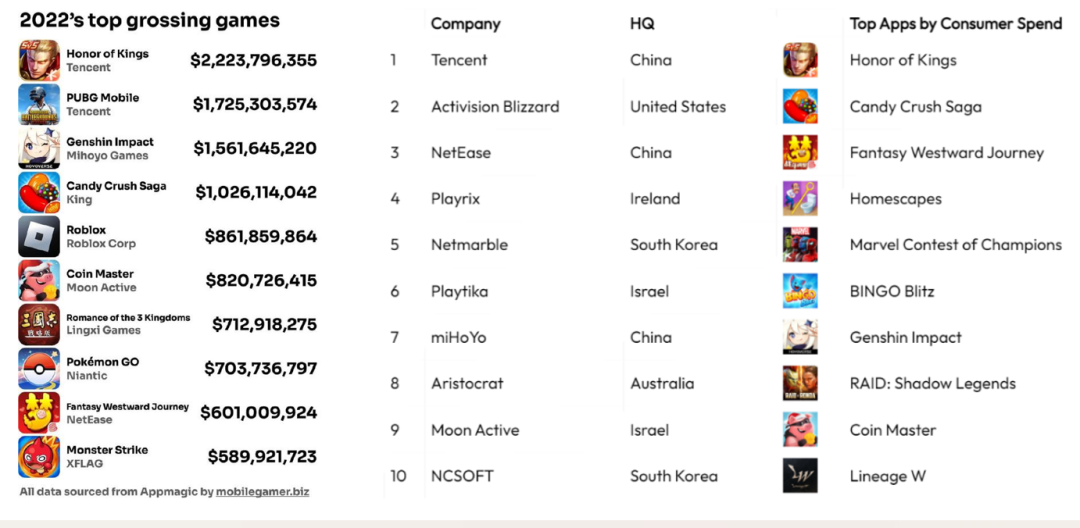This screenshot has height=528, width=1080.
Task: Select Marvel Contest of Champions icon
Action: pyautogui.click(x=800, y=245)
